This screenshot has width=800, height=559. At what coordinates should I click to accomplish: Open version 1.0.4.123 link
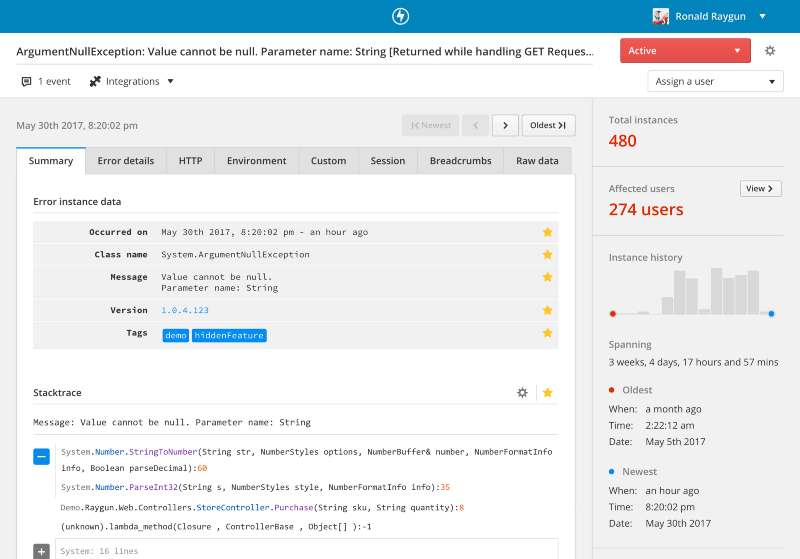pos(185,310)
